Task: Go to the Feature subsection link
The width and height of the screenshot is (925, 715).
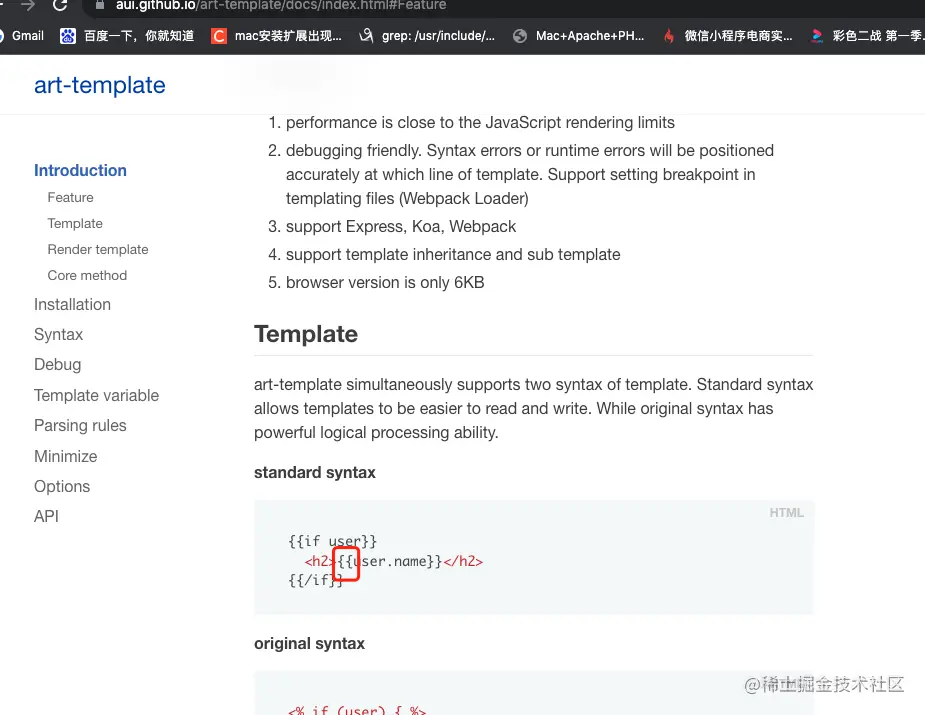Action: click(70, 197)
